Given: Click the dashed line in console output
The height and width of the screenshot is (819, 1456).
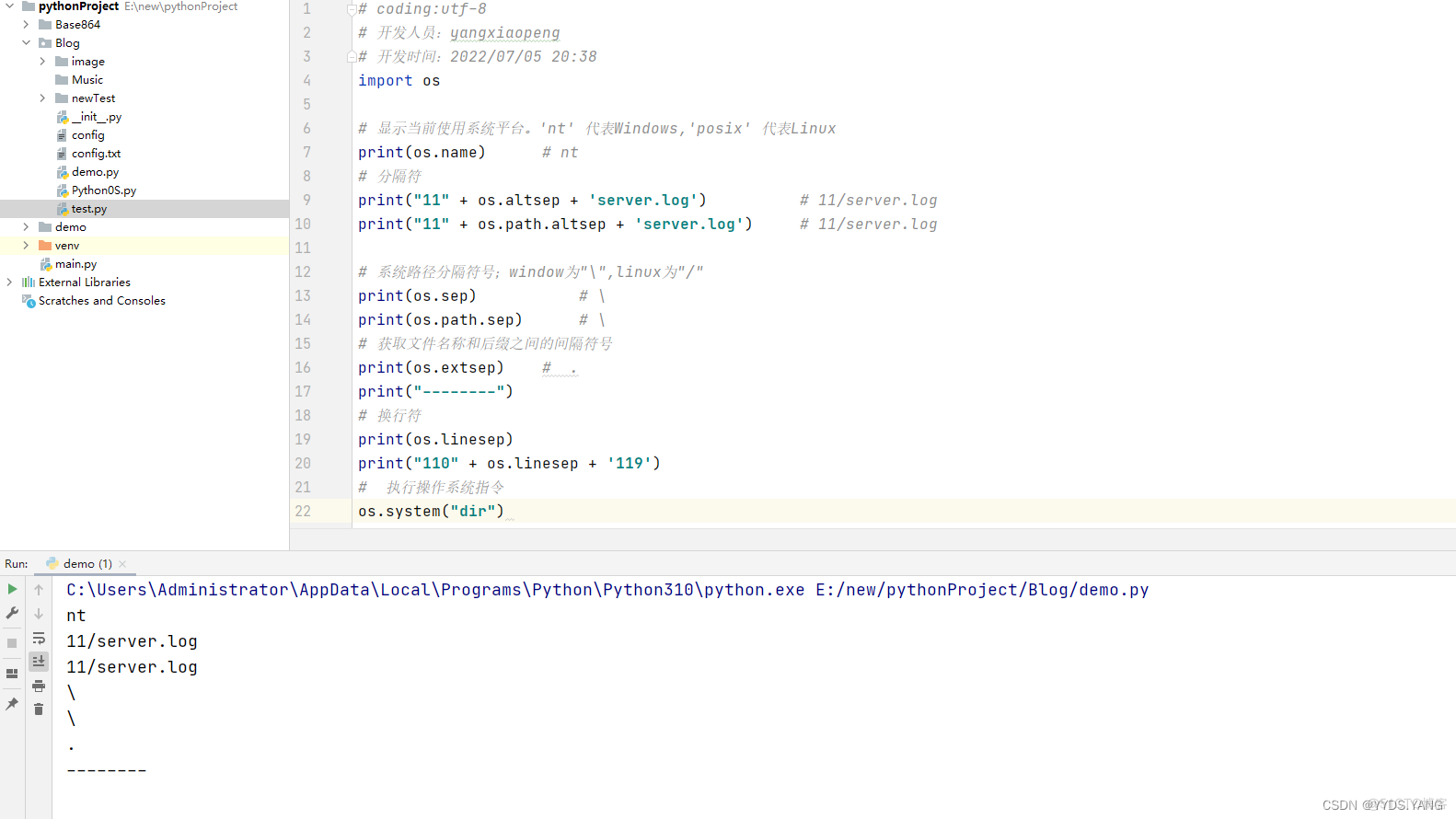Looking at the screenshot, I should (107, 770).
